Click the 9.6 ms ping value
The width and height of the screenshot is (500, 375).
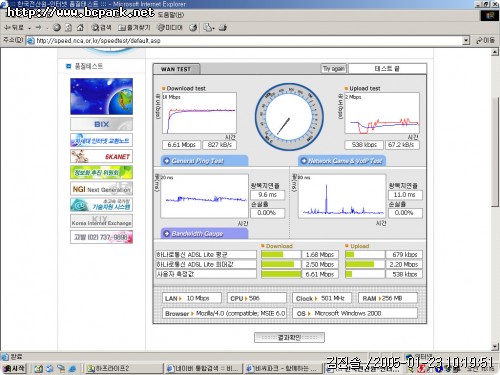tap(267, 195)
